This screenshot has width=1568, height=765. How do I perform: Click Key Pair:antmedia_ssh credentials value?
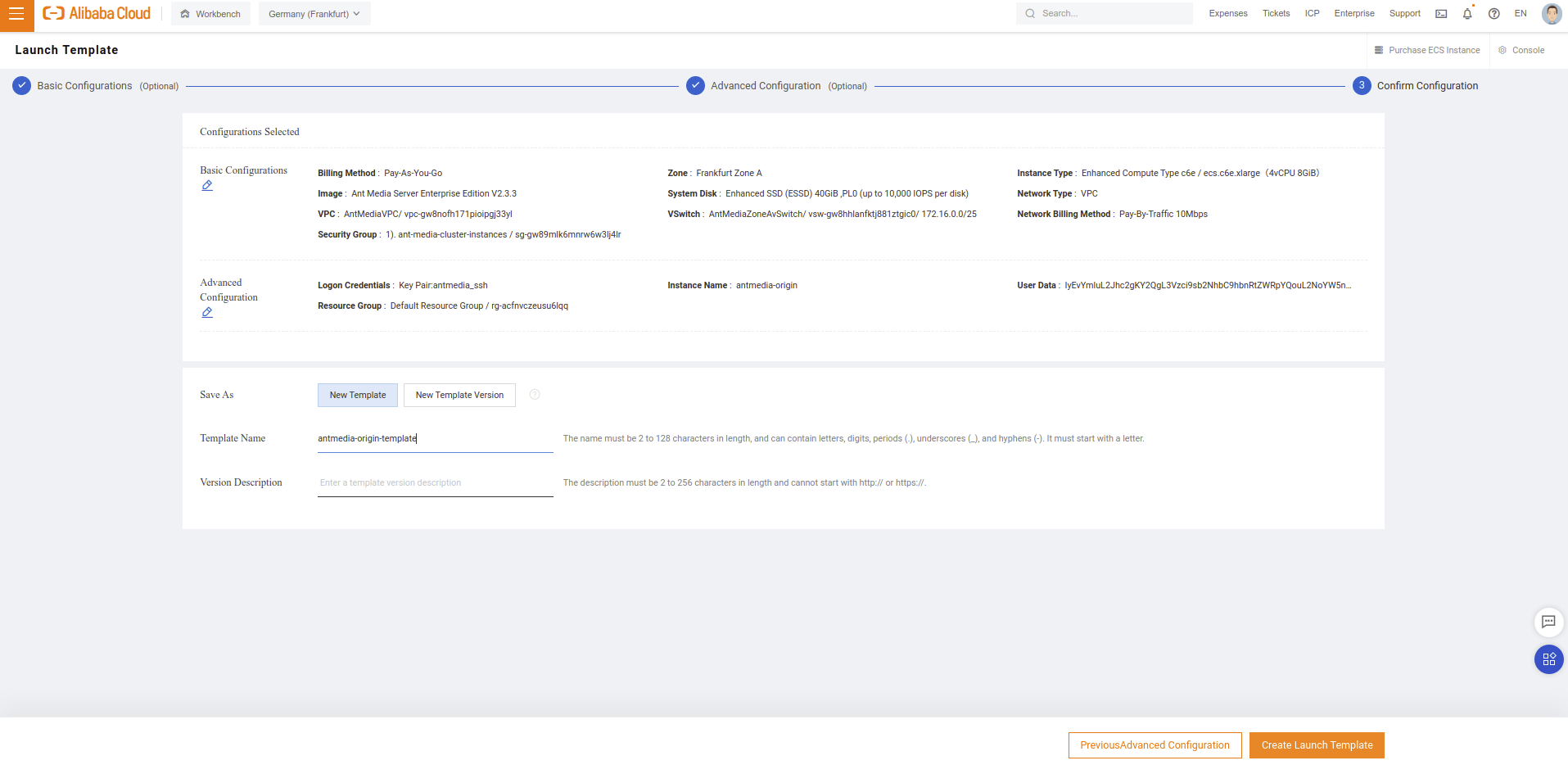(443, 286)
